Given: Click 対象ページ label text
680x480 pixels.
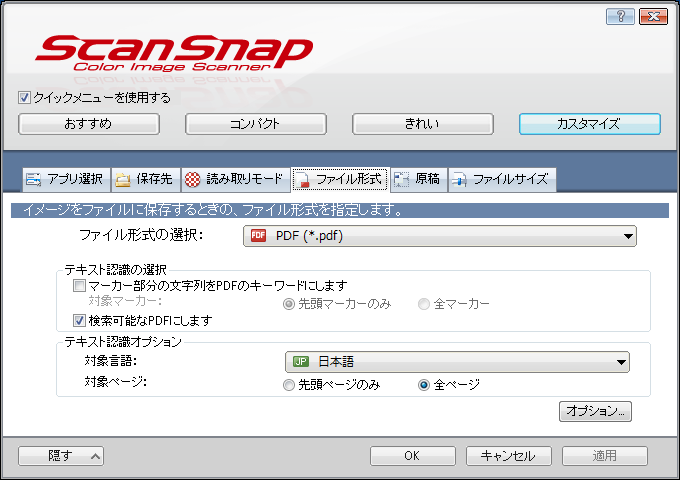Looking at the screenshot, I should pos(115,382).
